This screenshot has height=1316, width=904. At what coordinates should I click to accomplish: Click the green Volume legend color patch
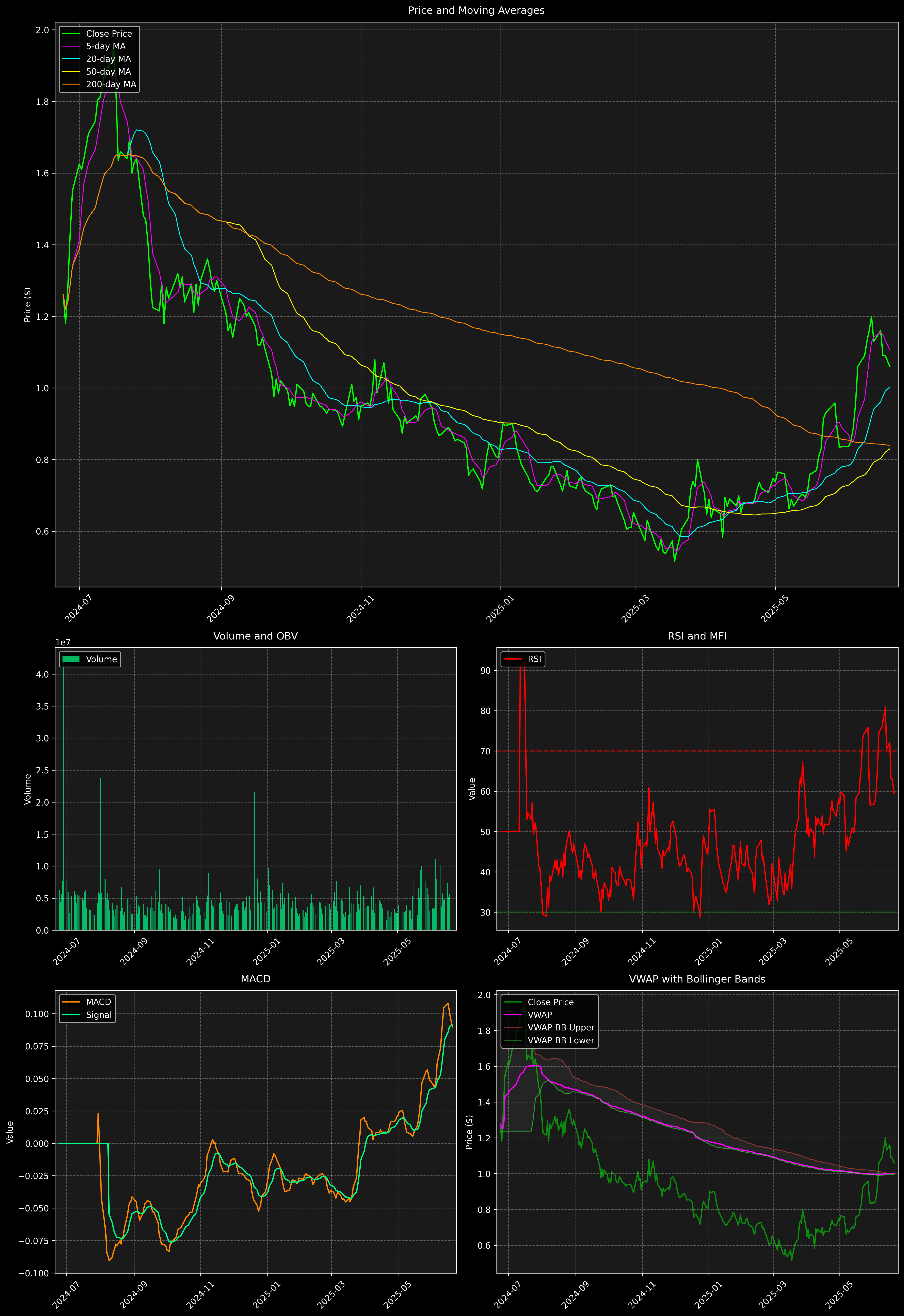coord(71,659)
